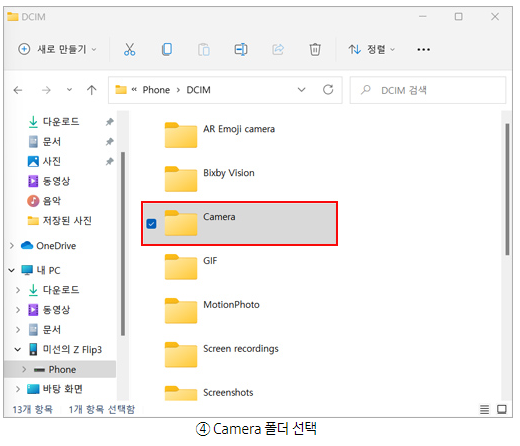The height and width of the screenshot is (446, 520).
Task: Click the Rename icon in toolbar
Action: tap(241, 49)
